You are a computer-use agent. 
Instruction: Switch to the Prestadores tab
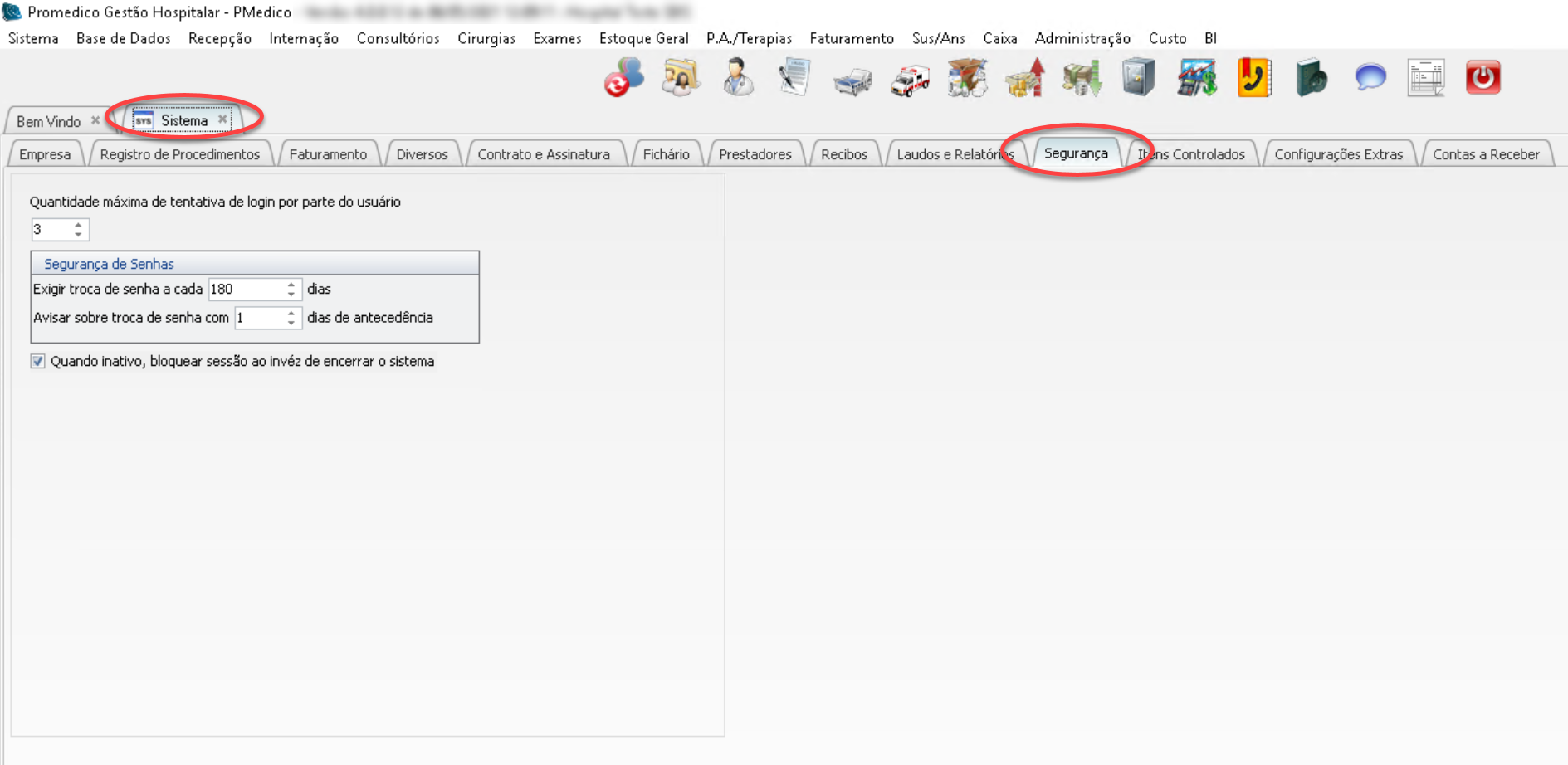coord(755,154)
